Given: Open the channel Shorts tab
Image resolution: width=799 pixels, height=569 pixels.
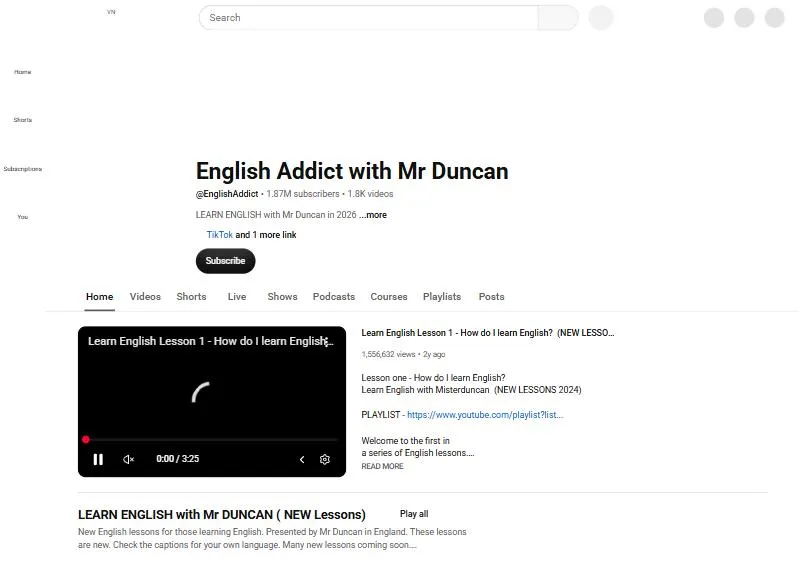Looking at the screenshot, I should 191,296.
